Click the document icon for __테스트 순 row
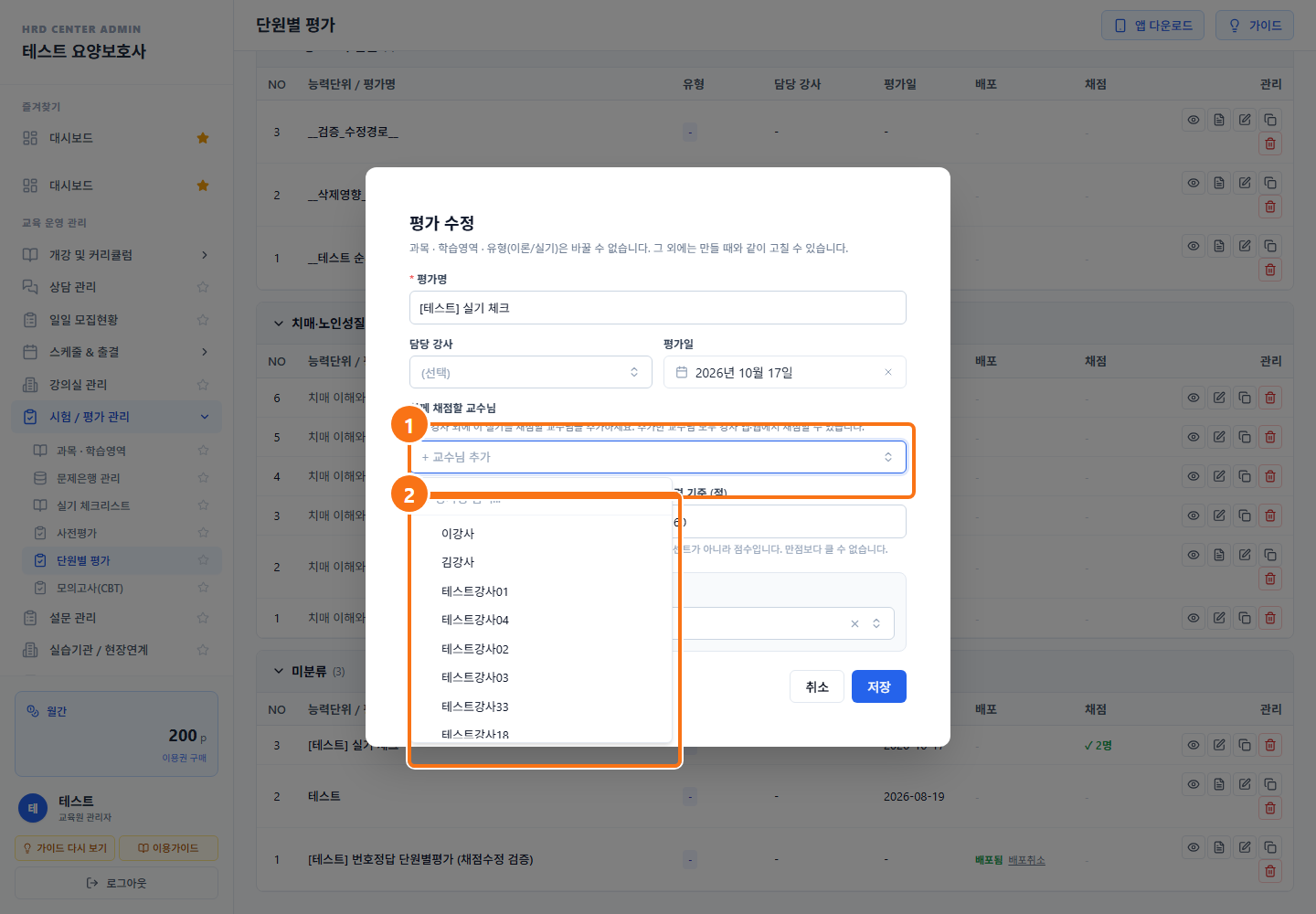1316x914 pixels. tap(1219, 246)
